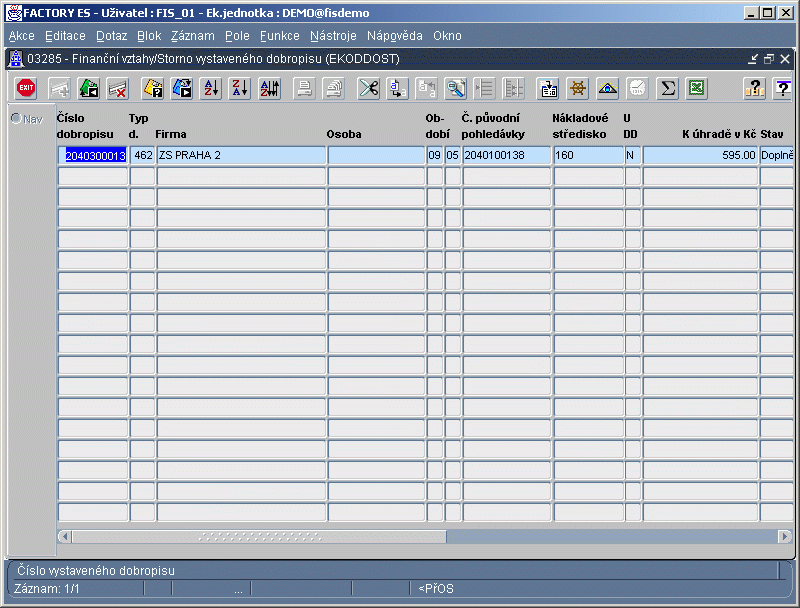The image size is (800, 608).
Task: Click the Stav field showing Doplně
Action: click(x=777, y=155)
